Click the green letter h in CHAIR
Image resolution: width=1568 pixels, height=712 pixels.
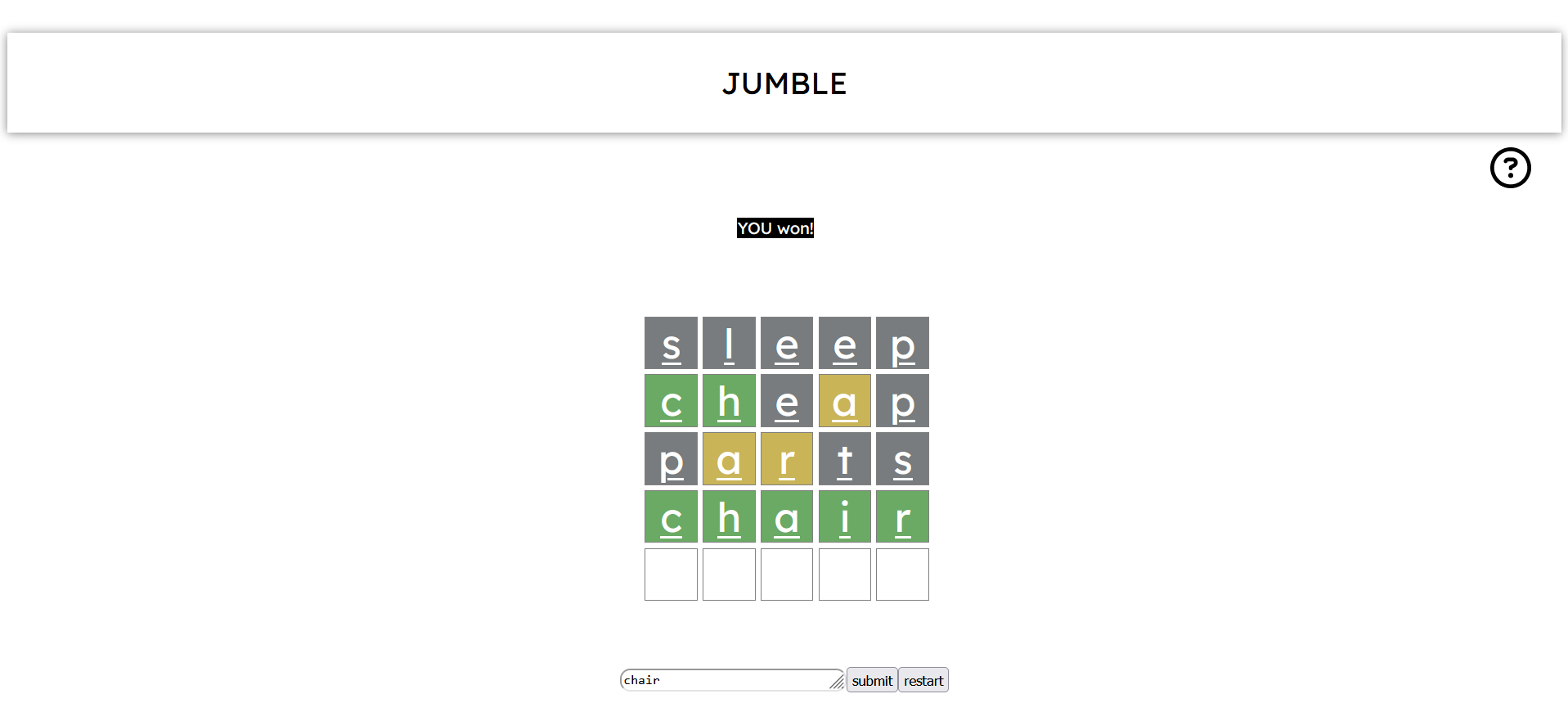click(729, 516)
